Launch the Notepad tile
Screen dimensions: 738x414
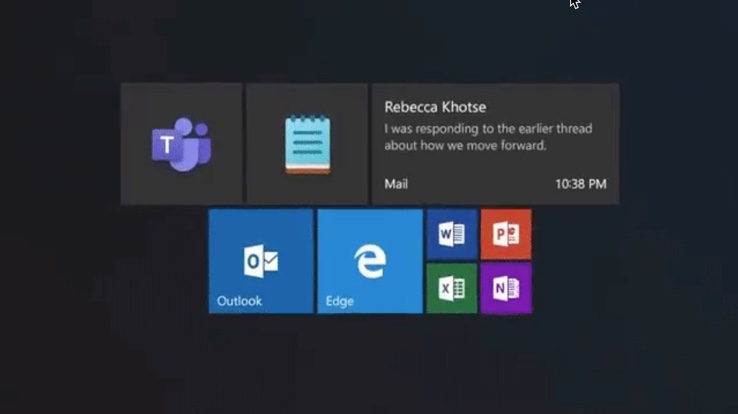[x=307, y=144]
